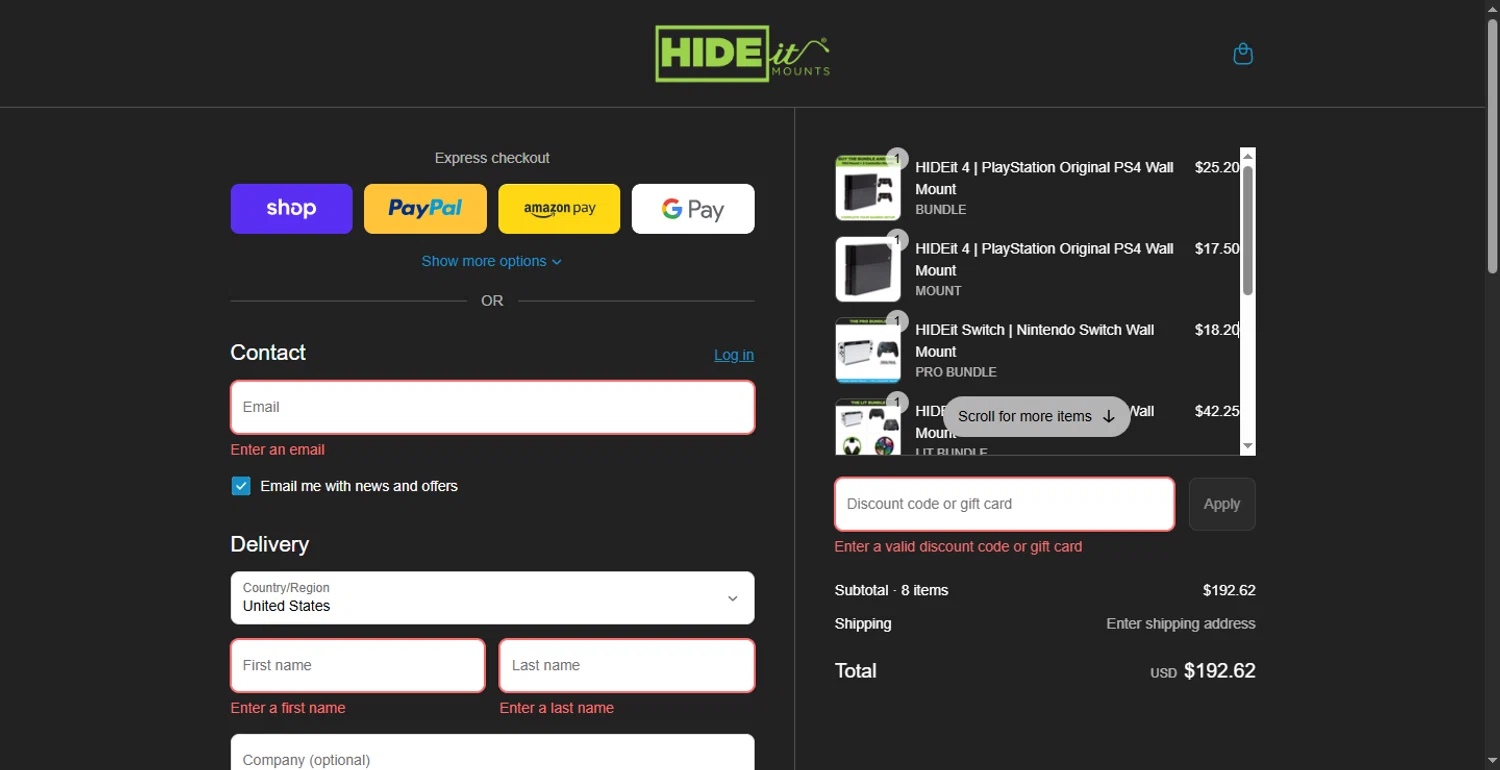Image resolution: width=1500 pixels, height=770 pixels.
Task: Choose PayPal express checkout
Action: click(x=425, y=209)
